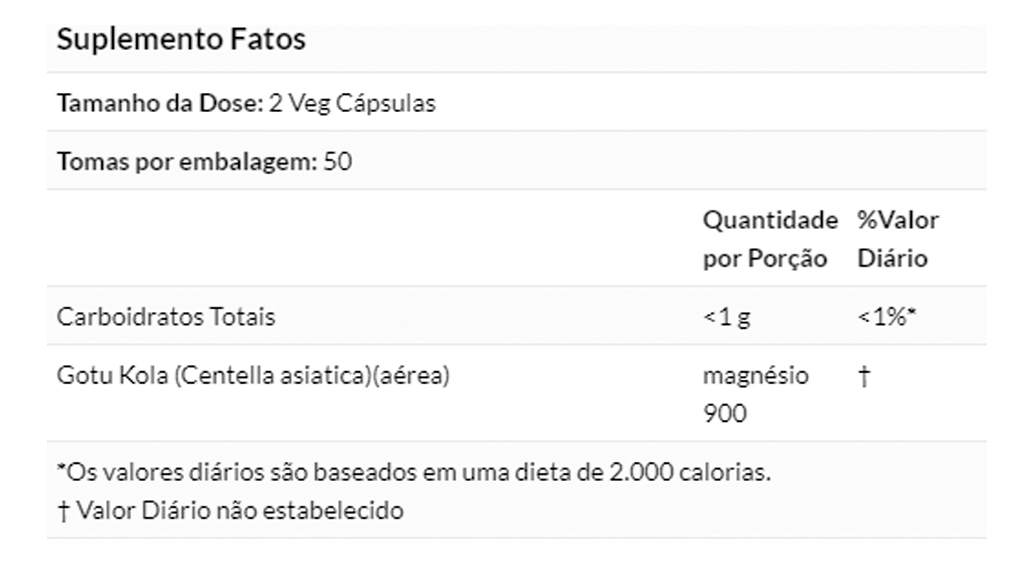The height and width of the screenshot is (564, 1034).
Task: Click the number 900 in Gotu Kola row
Action: pyautogui.click(x=725, y=412)
